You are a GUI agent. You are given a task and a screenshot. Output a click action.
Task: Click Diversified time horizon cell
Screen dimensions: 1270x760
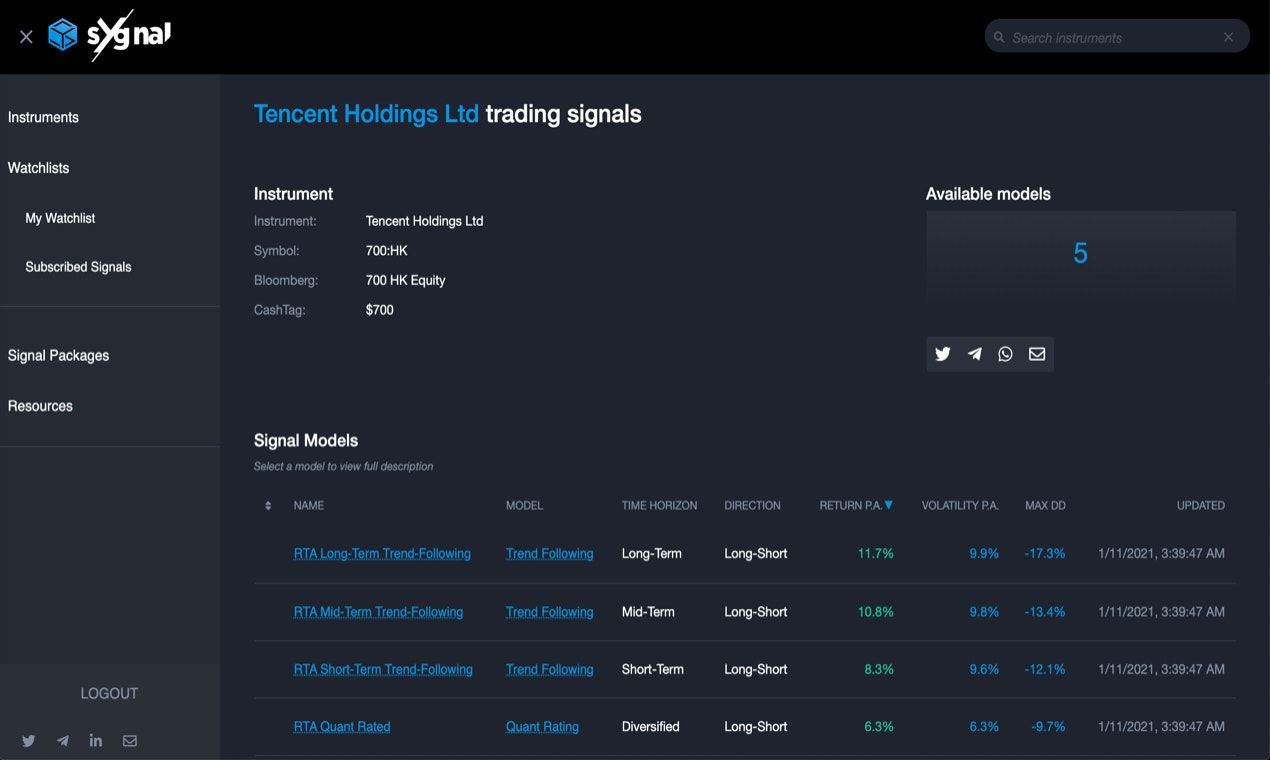651,727
